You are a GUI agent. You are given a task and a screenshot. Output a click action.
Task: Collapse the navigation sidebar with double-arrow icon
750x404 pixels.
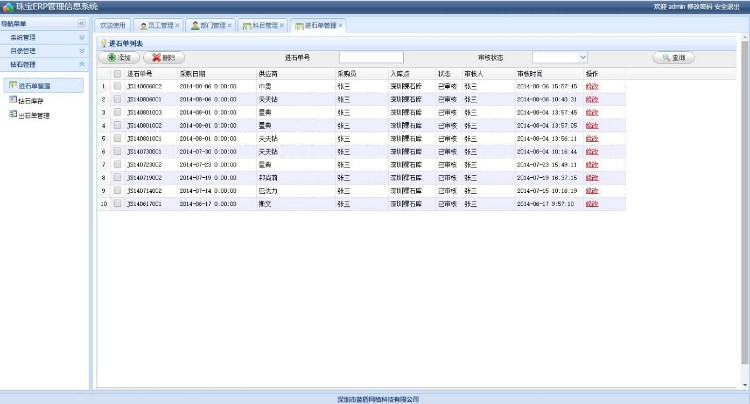81,23
